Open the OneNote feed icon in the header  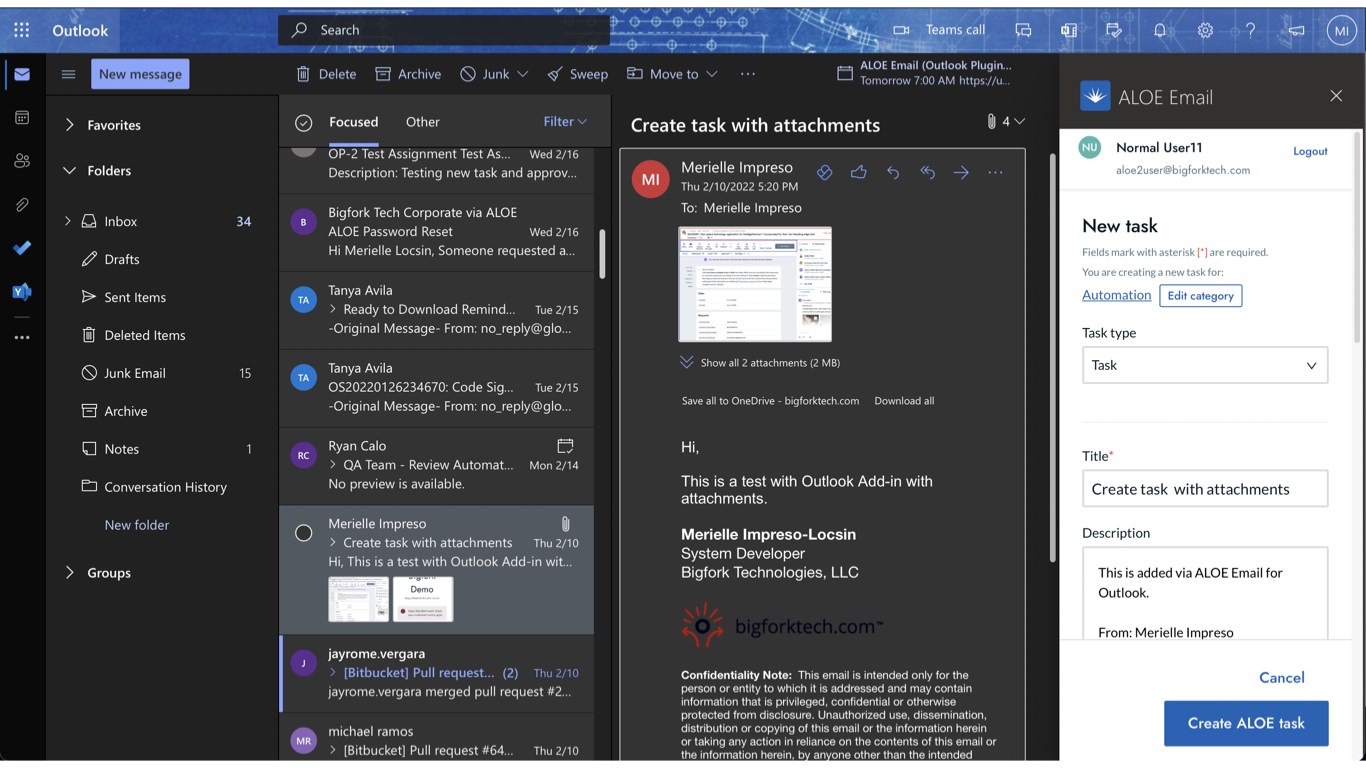[1069, 30]
